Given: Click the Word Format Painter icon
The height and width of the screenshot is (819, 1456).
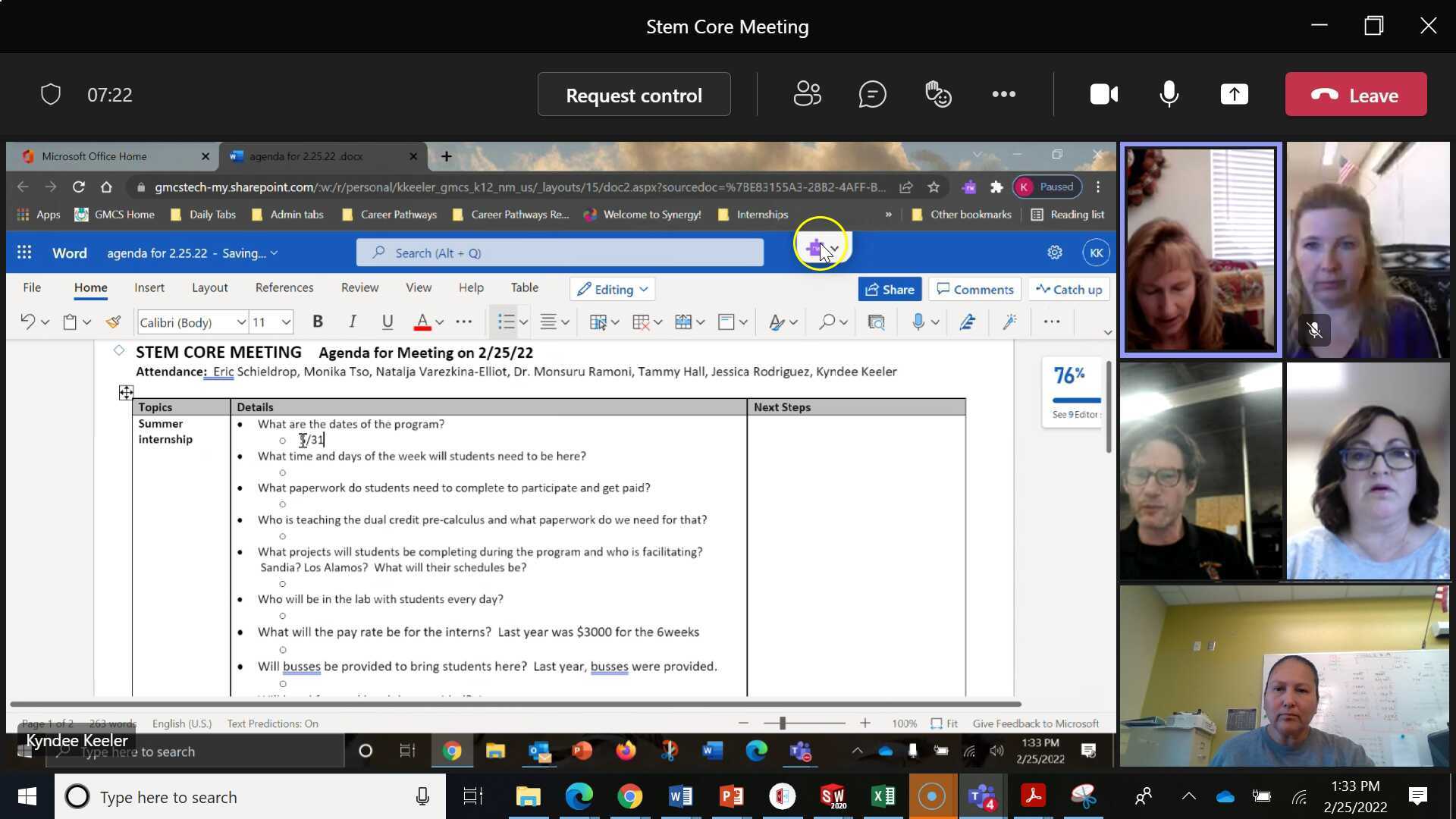Looking at the screenshot, I should [x=114, y=322].
